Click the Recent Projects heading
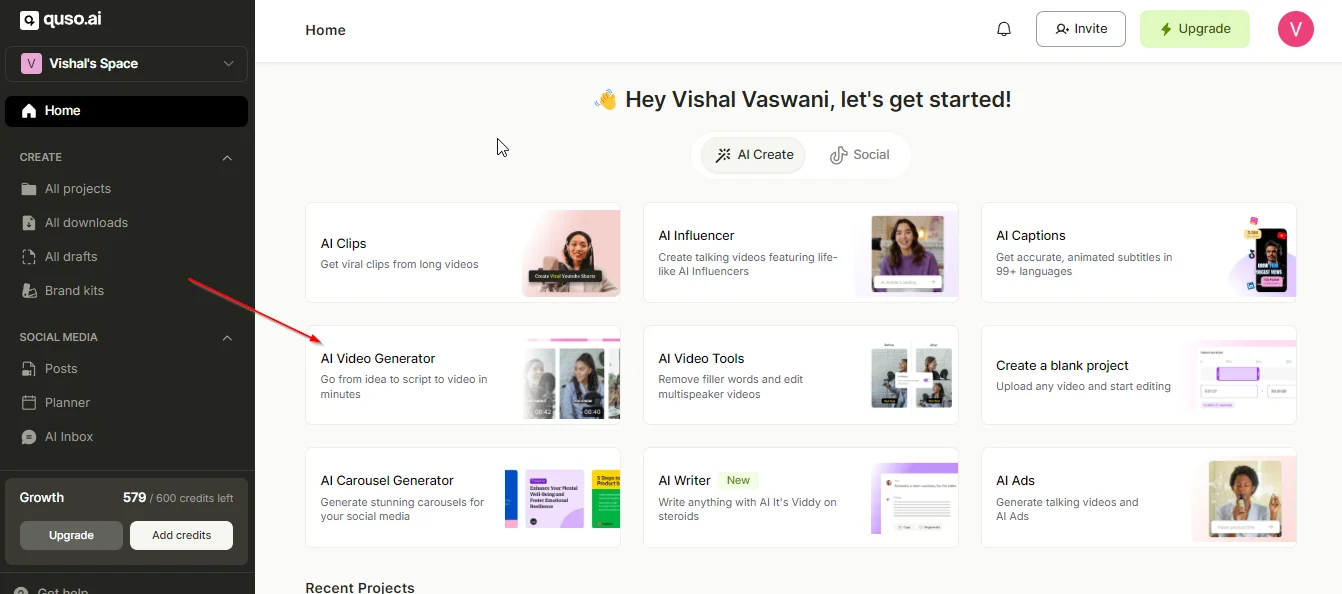Viewport: 1342px width, 594px height. click(x=360, y=587)
